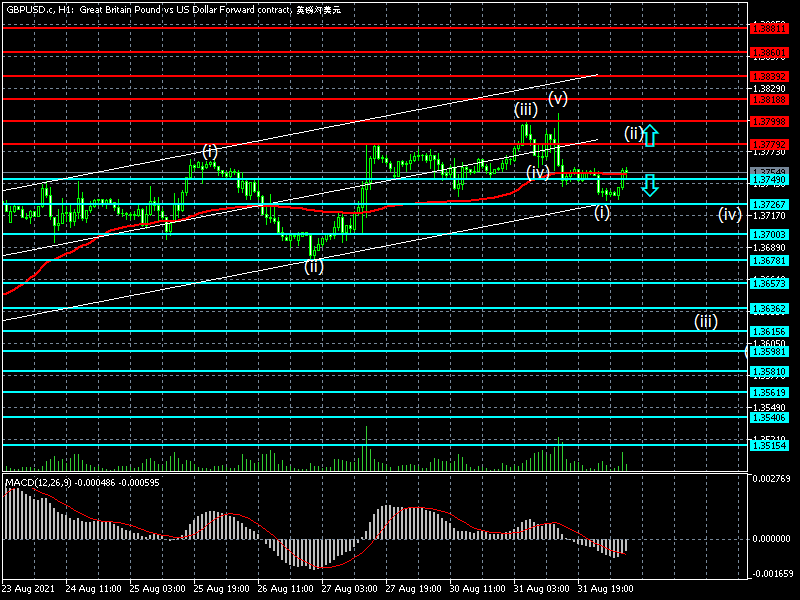Select the red 1.38188 price label
The image size is (800, 600).
click(769, 100)
